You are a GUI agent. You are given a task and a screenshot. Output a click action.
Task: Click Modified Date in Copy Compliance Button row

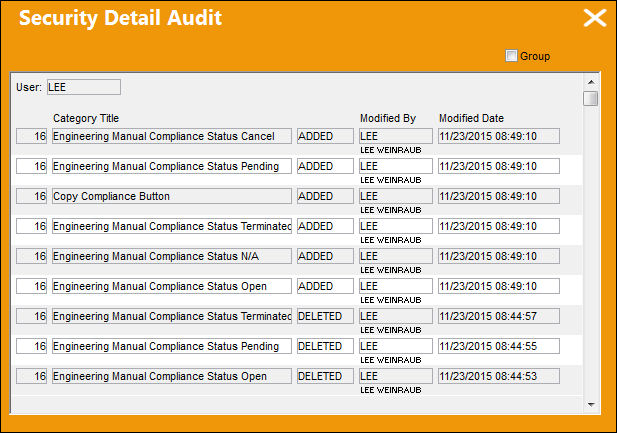pos(499,196)
